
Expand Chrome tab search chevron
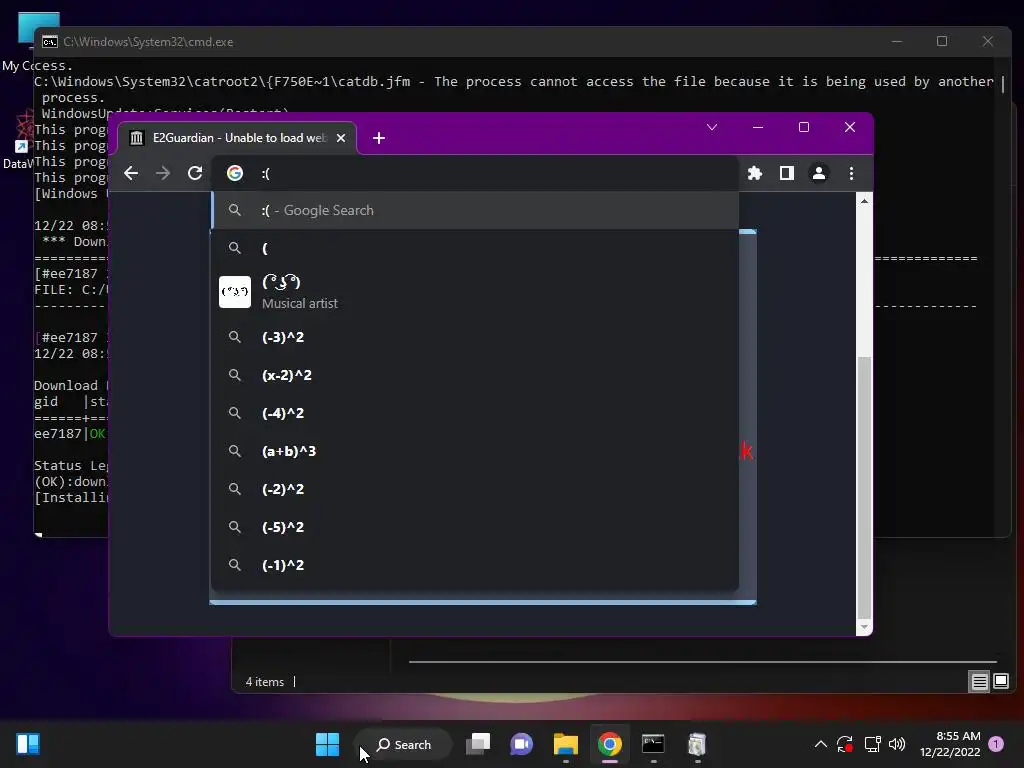[712, 127]
